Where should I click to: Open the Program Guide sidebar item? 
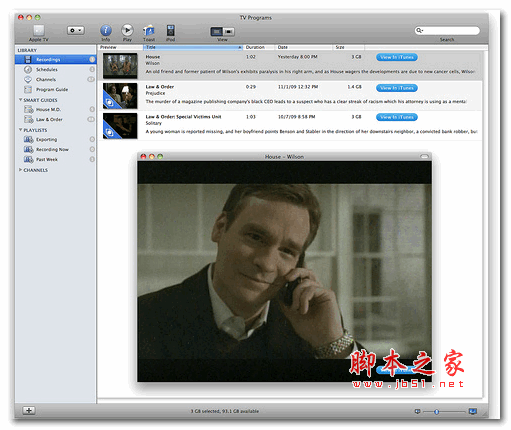coord(56,89)
